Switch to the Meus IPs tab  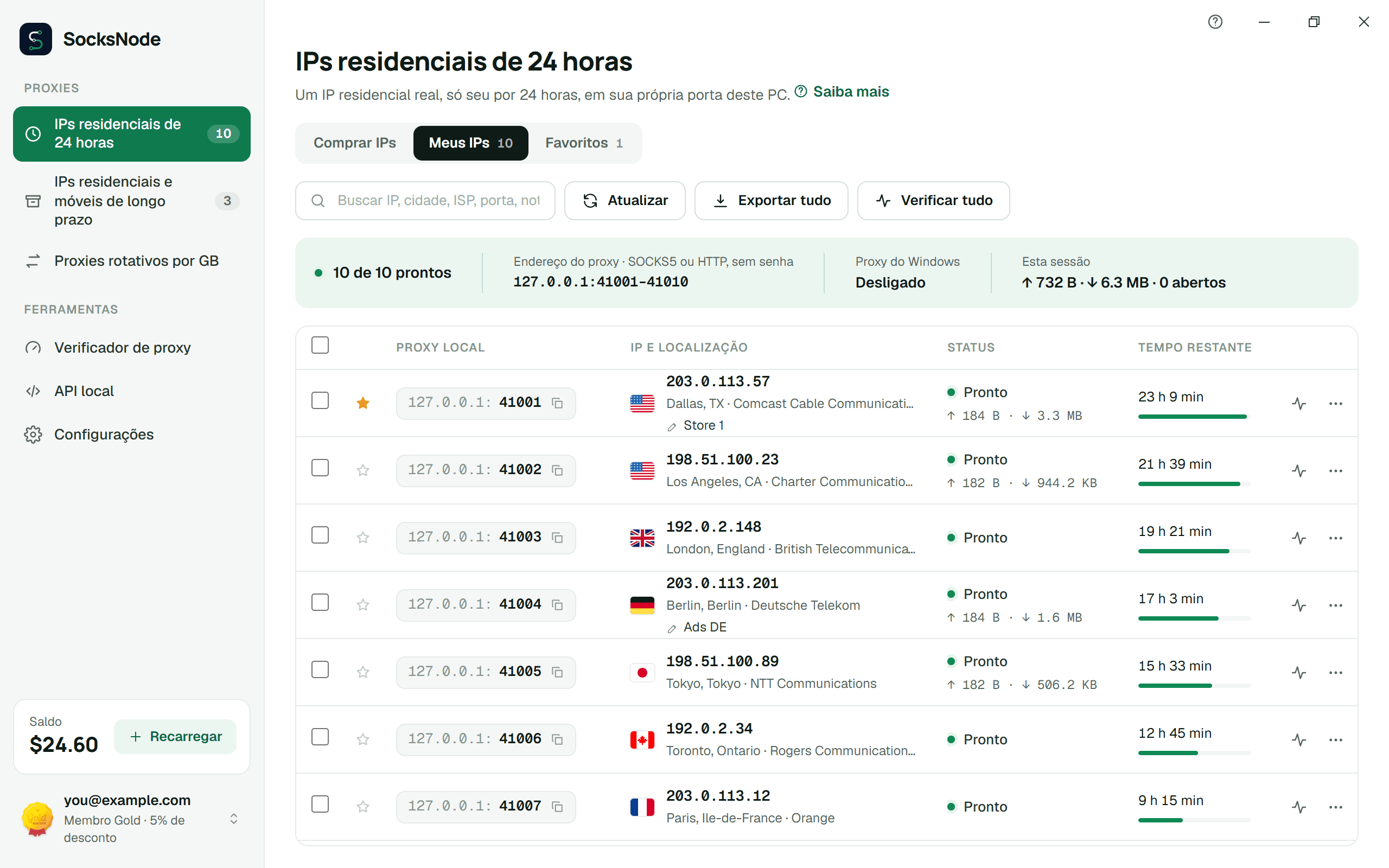coord(470,143)
